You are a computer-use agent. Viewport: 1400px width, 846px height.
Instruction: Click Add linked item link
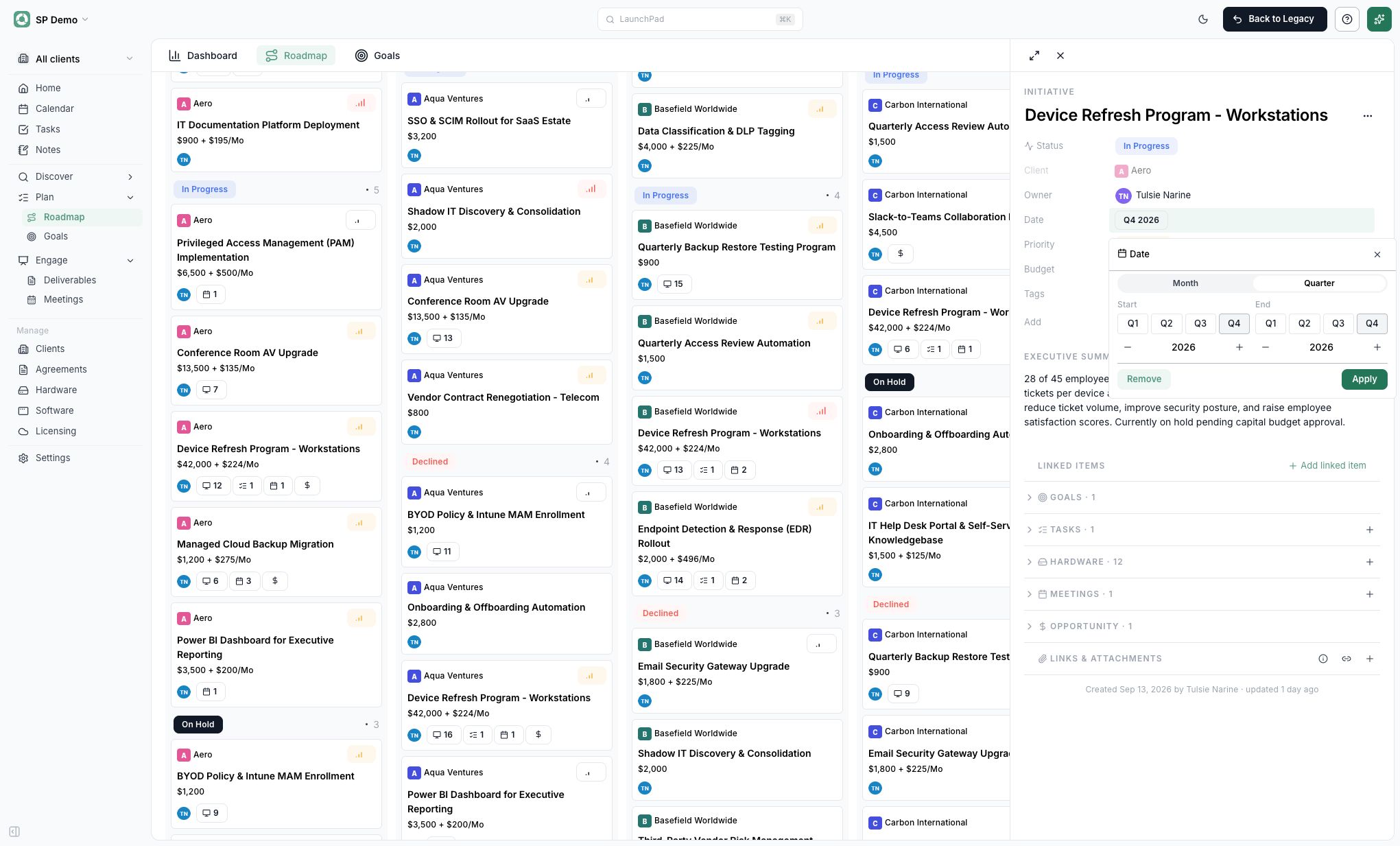pos(1327,465)
